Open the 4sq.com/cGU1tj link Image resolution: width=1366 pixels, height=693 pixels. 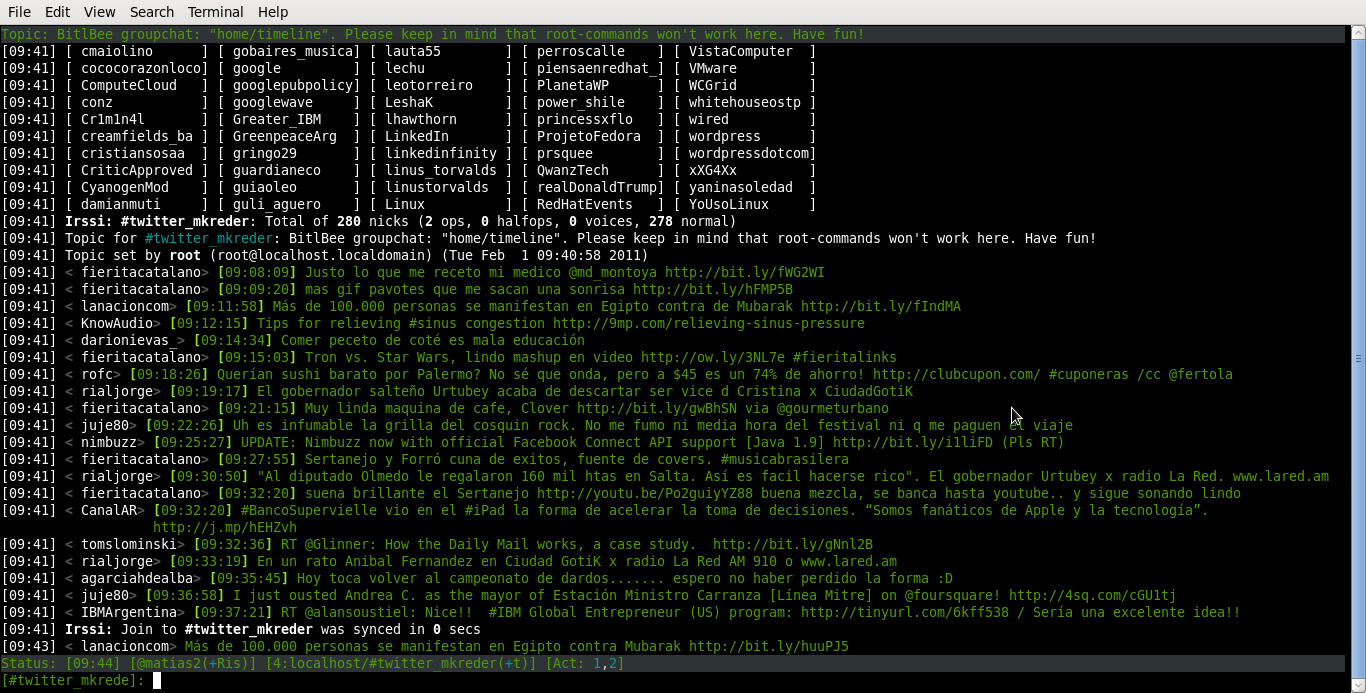point(1092,595)
